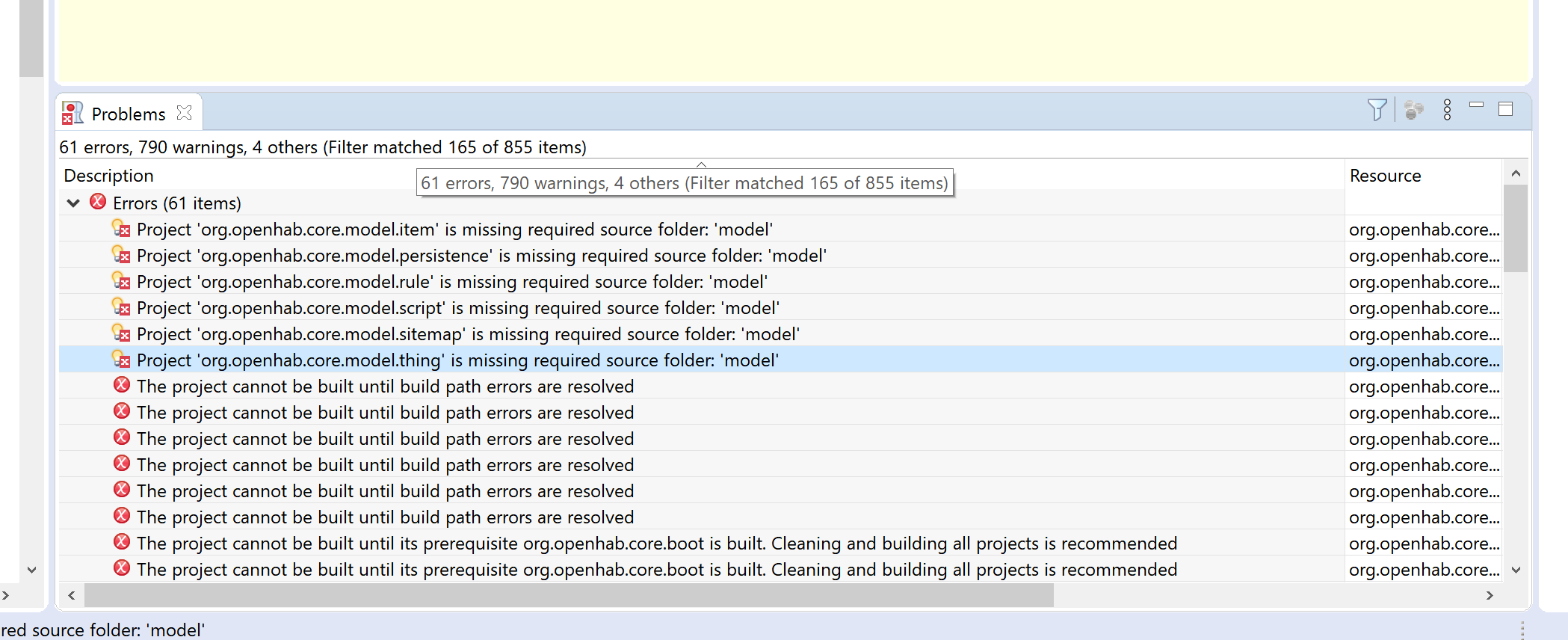Click the Problems view icon on the tab
Screen dimensions: 1568x640
[72, 113]
